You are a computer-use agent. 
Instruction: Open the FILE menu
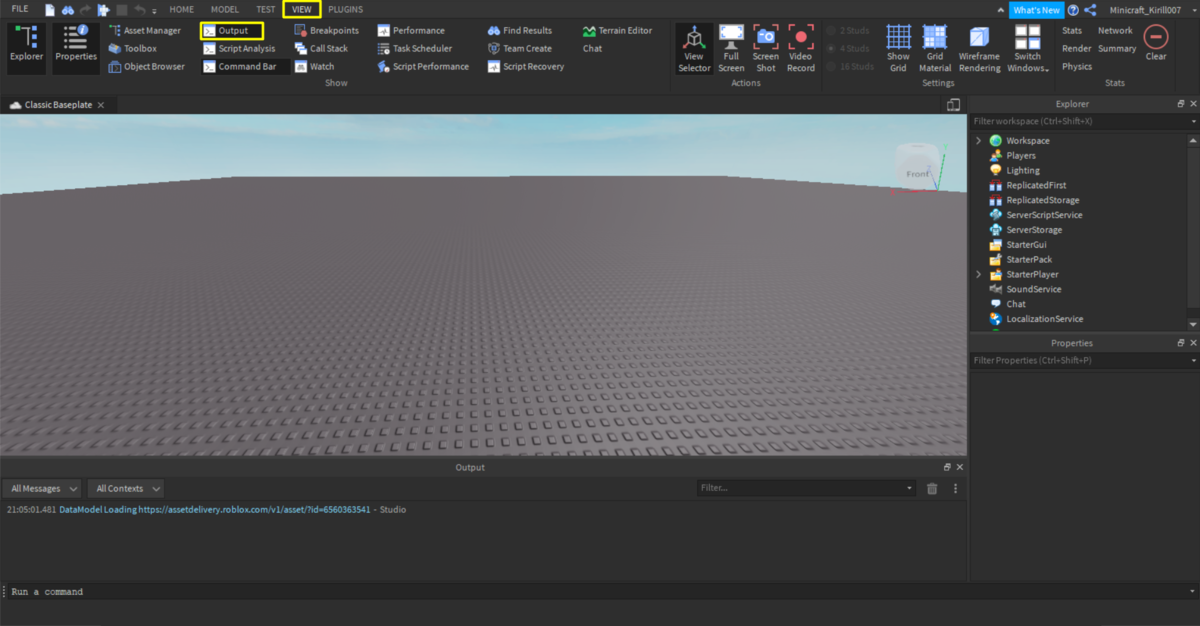20,9
